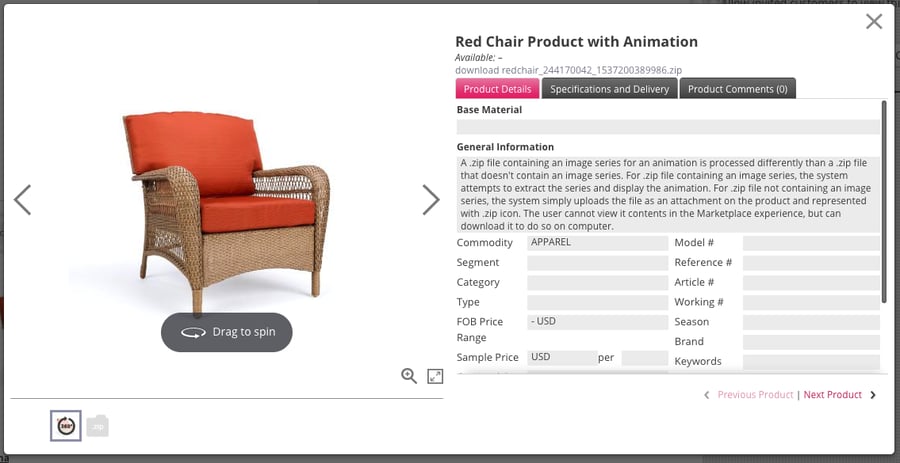This screenshot has height=463, width=900.
Task: Click the next image arrow
Action: (430, 200)
